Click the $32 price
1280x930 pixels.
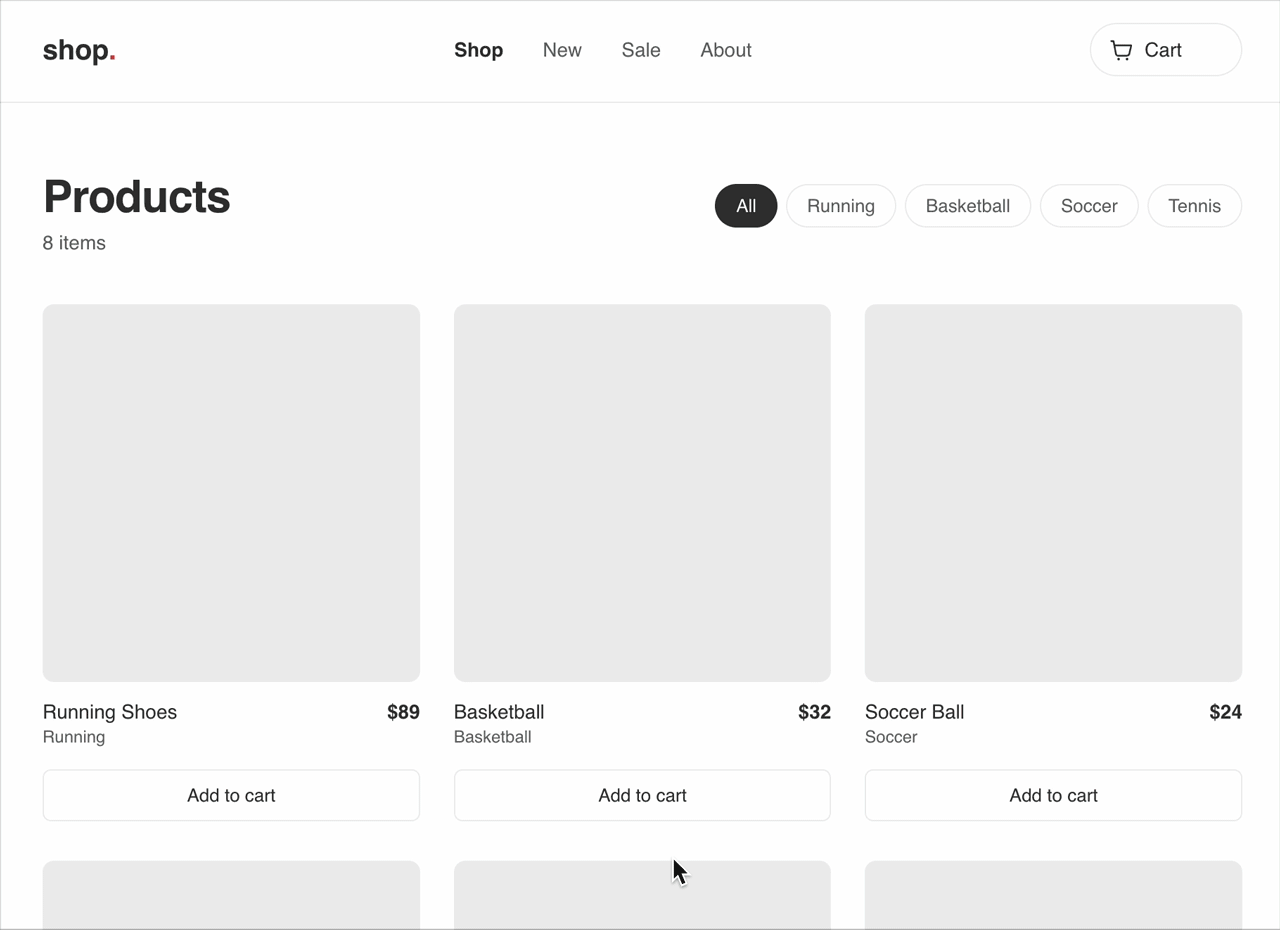[814, 712]
